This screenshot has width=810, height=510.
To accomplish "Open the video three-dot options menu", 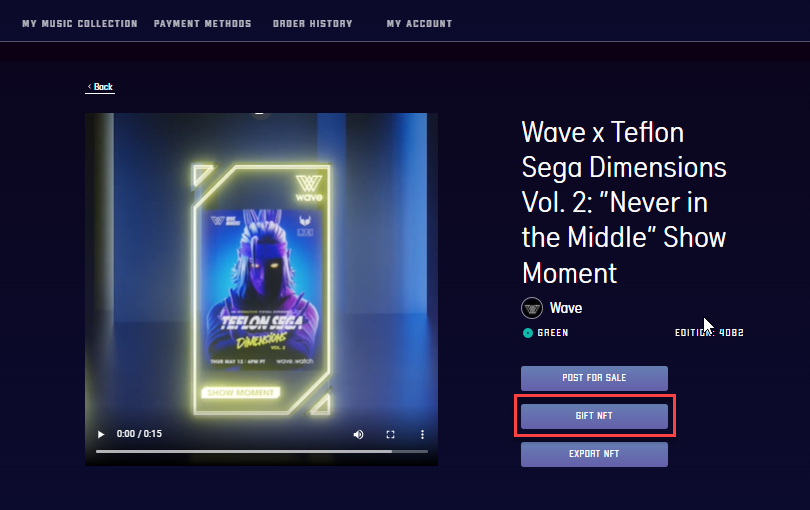I will pyautogui.click(x=422, y=434).
